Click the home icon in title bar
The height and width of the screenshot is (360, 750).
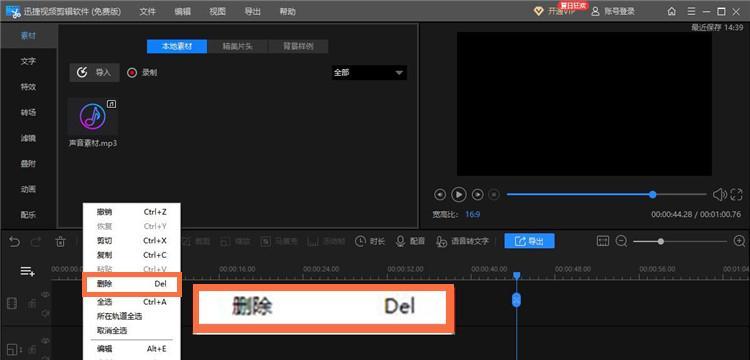(672, 11)
